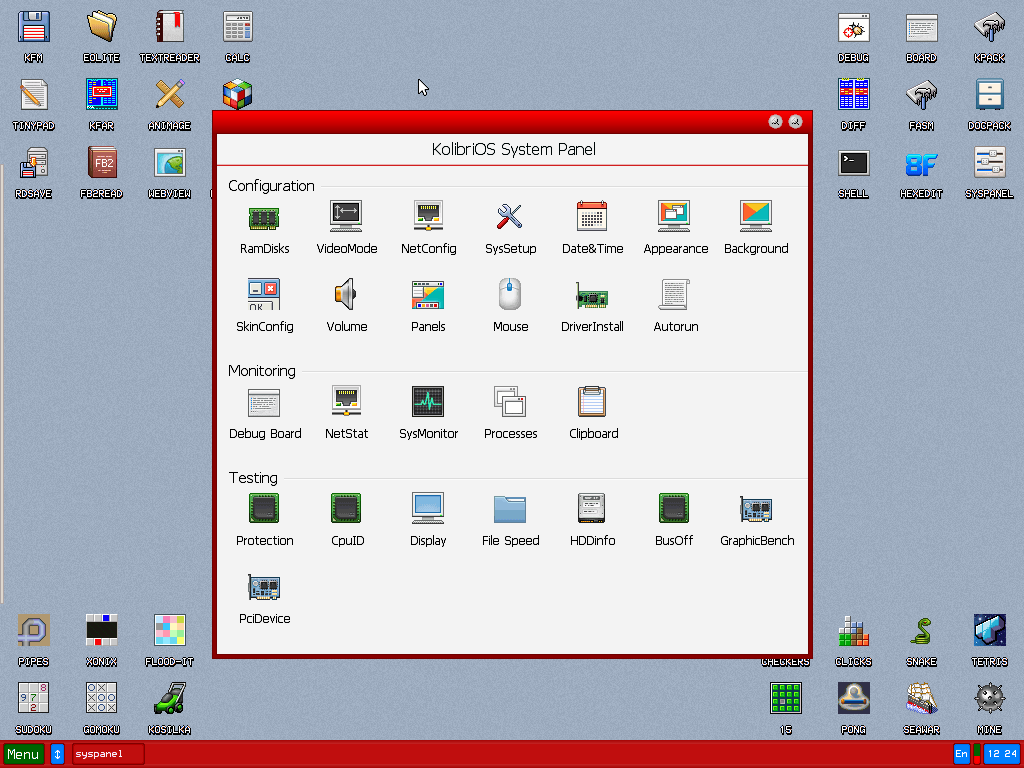The image size is (1024, 768).
Task: Click the syspanel taskbar button
Action: click(108, 754)
